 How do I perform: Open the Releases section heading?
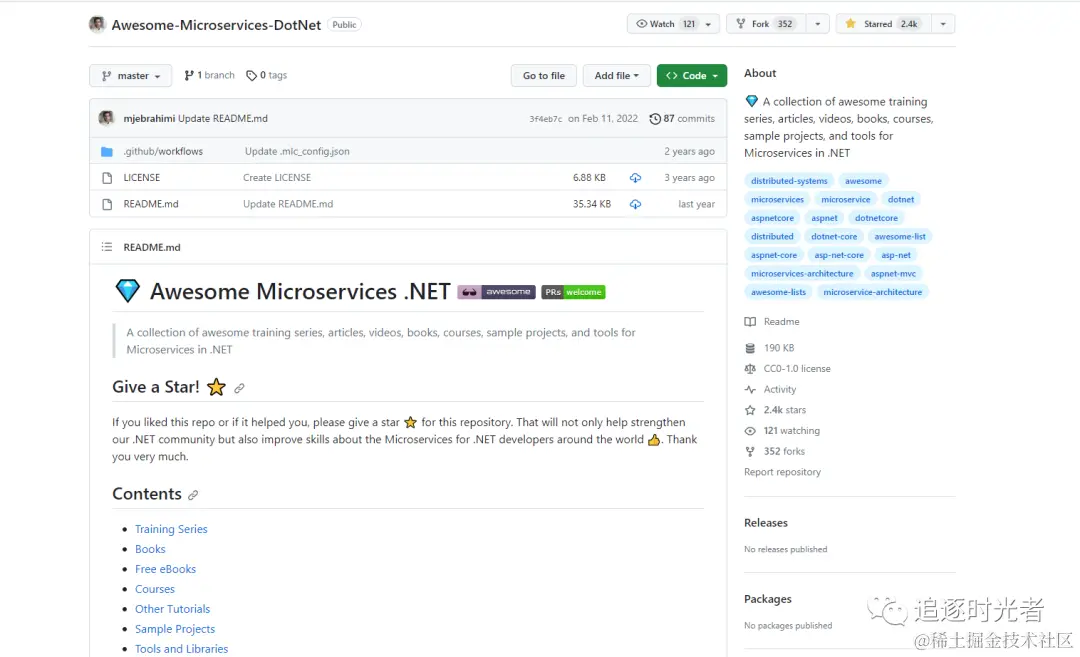pos(766,523)
